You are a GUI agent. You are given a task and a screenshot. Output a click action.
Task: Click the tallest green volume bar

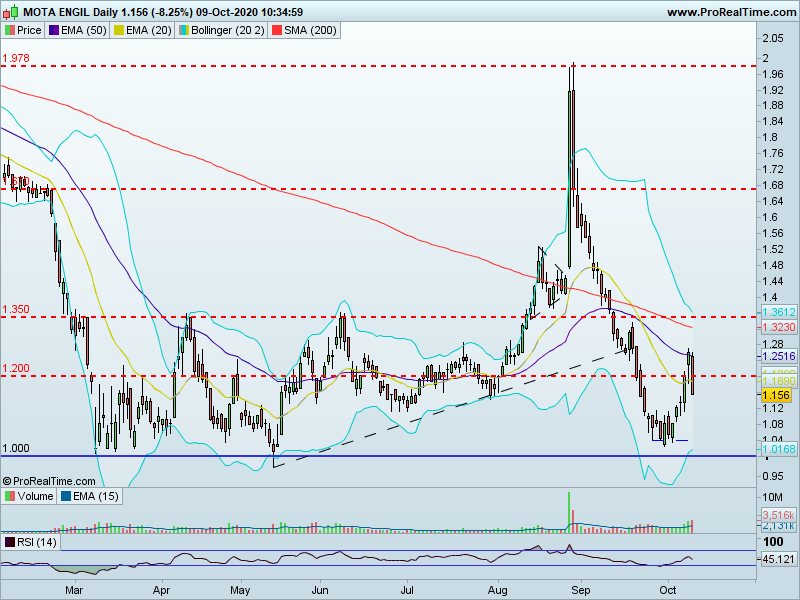(569, 513)
